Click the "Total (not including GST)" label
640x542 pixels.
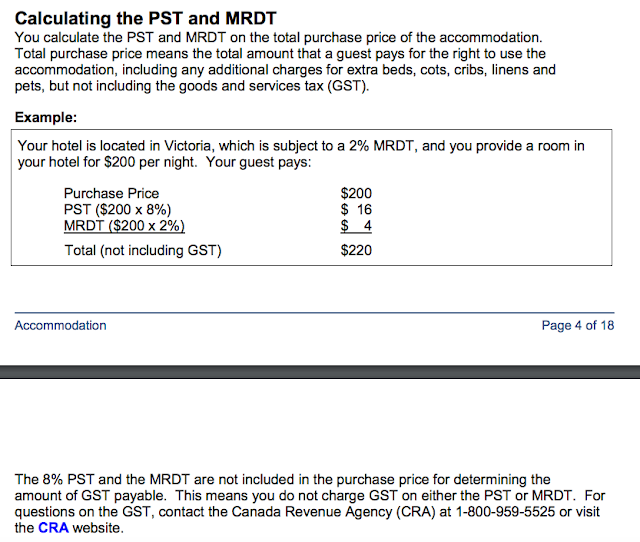pos(143,250)
